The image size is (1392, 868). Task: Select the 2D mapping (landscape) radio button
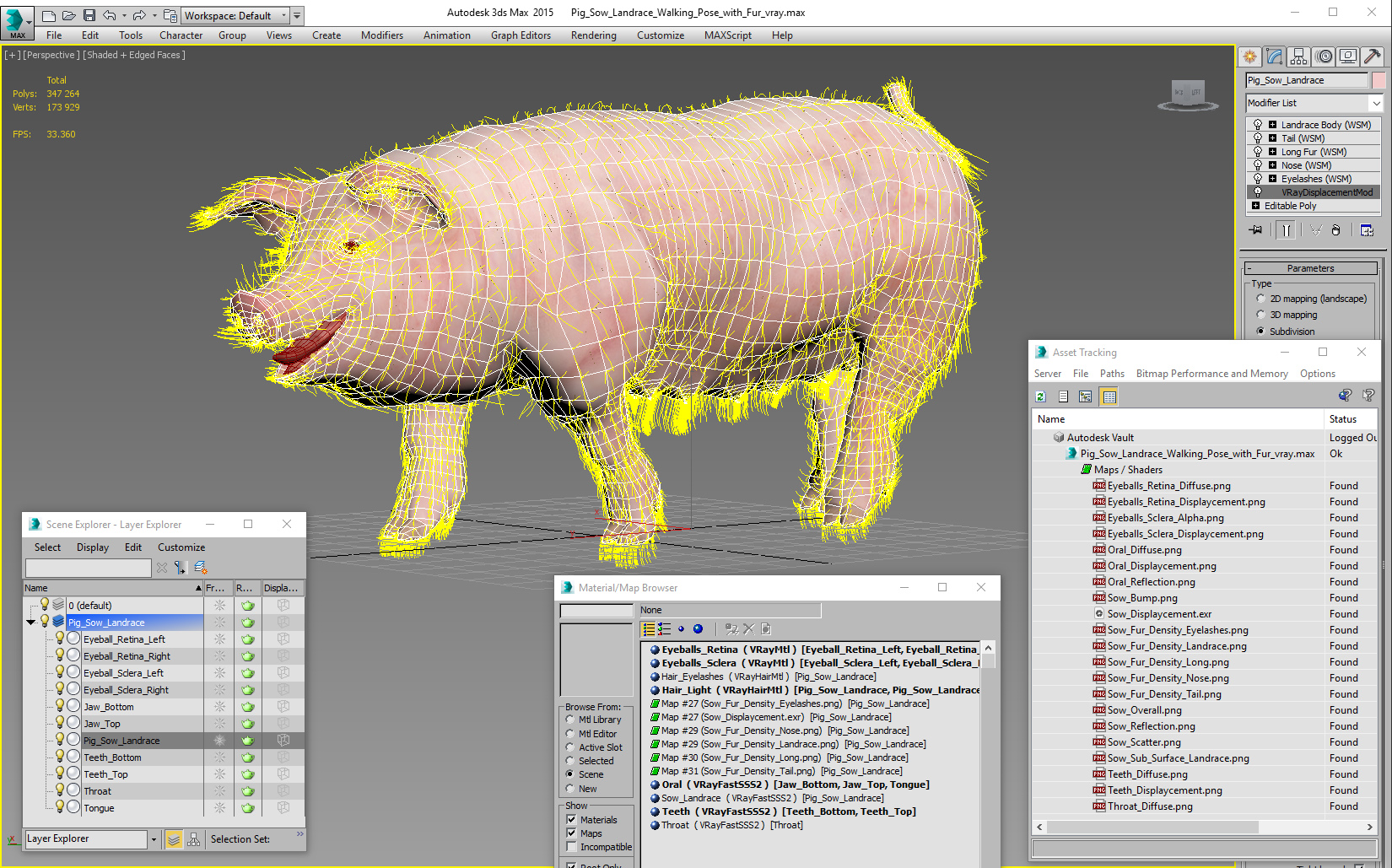pyautogui.click(x=1260, y=299)
